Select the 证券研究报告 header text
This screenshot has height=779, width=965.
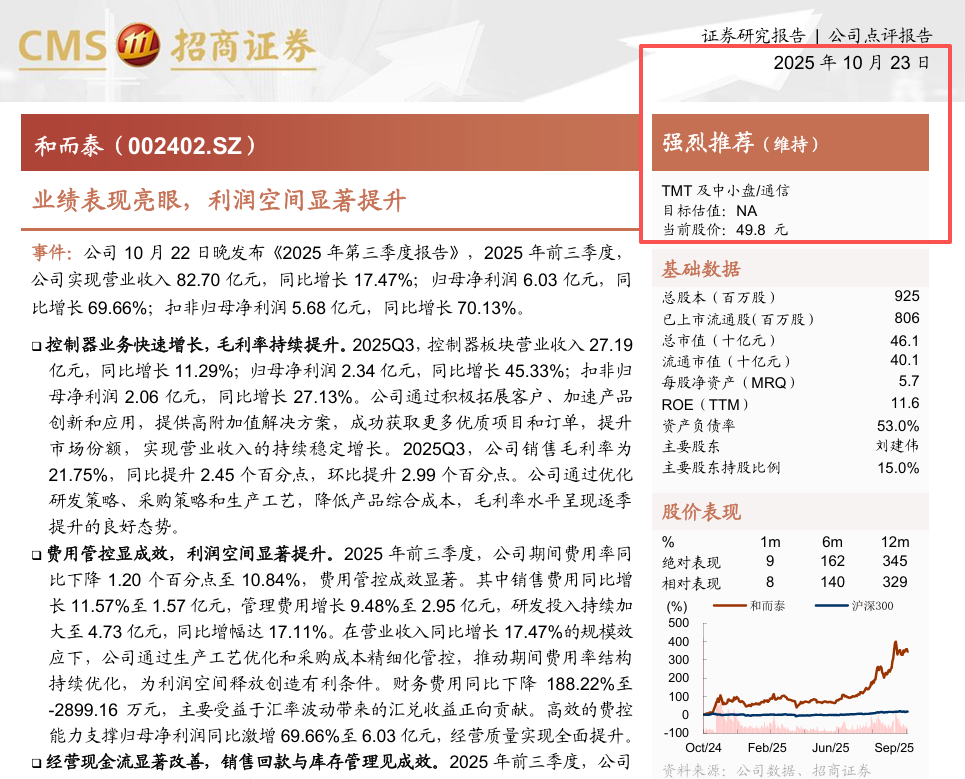click(x=753, y=36)
